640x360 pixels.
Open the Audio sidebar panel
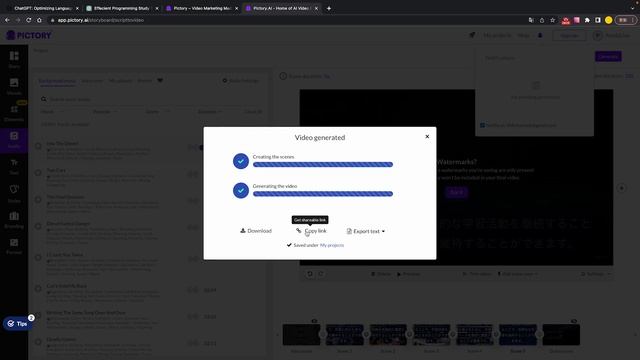[14, 140]
